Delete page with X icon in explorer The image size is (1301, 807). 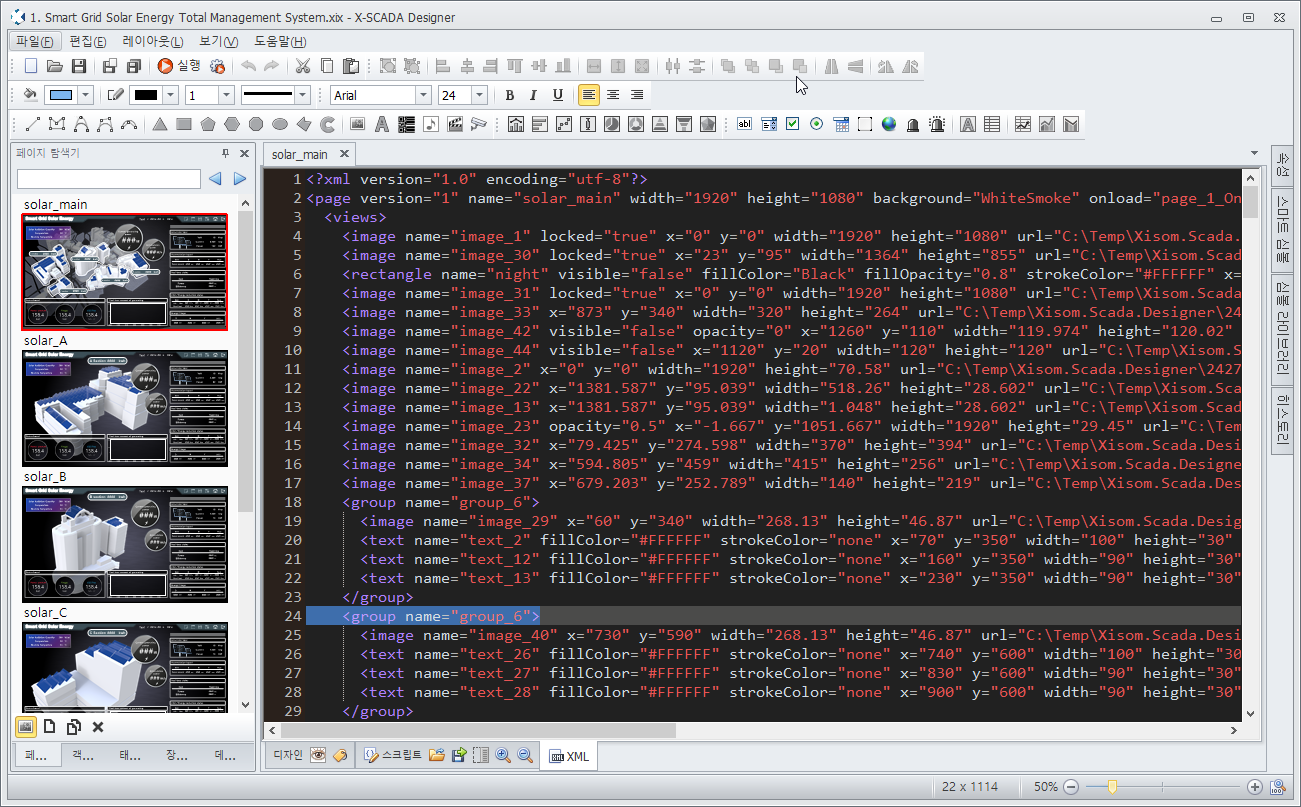pos(98,727)
